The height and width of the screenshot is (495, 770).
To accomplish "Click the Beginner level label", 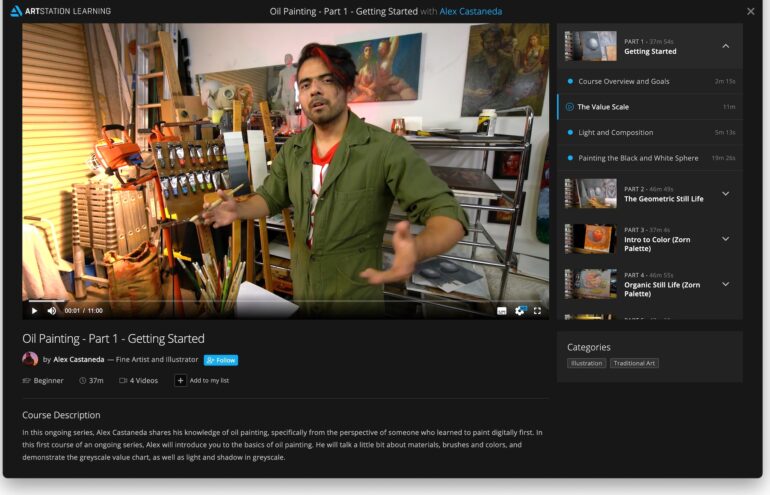I will click(x=43, y=381).
